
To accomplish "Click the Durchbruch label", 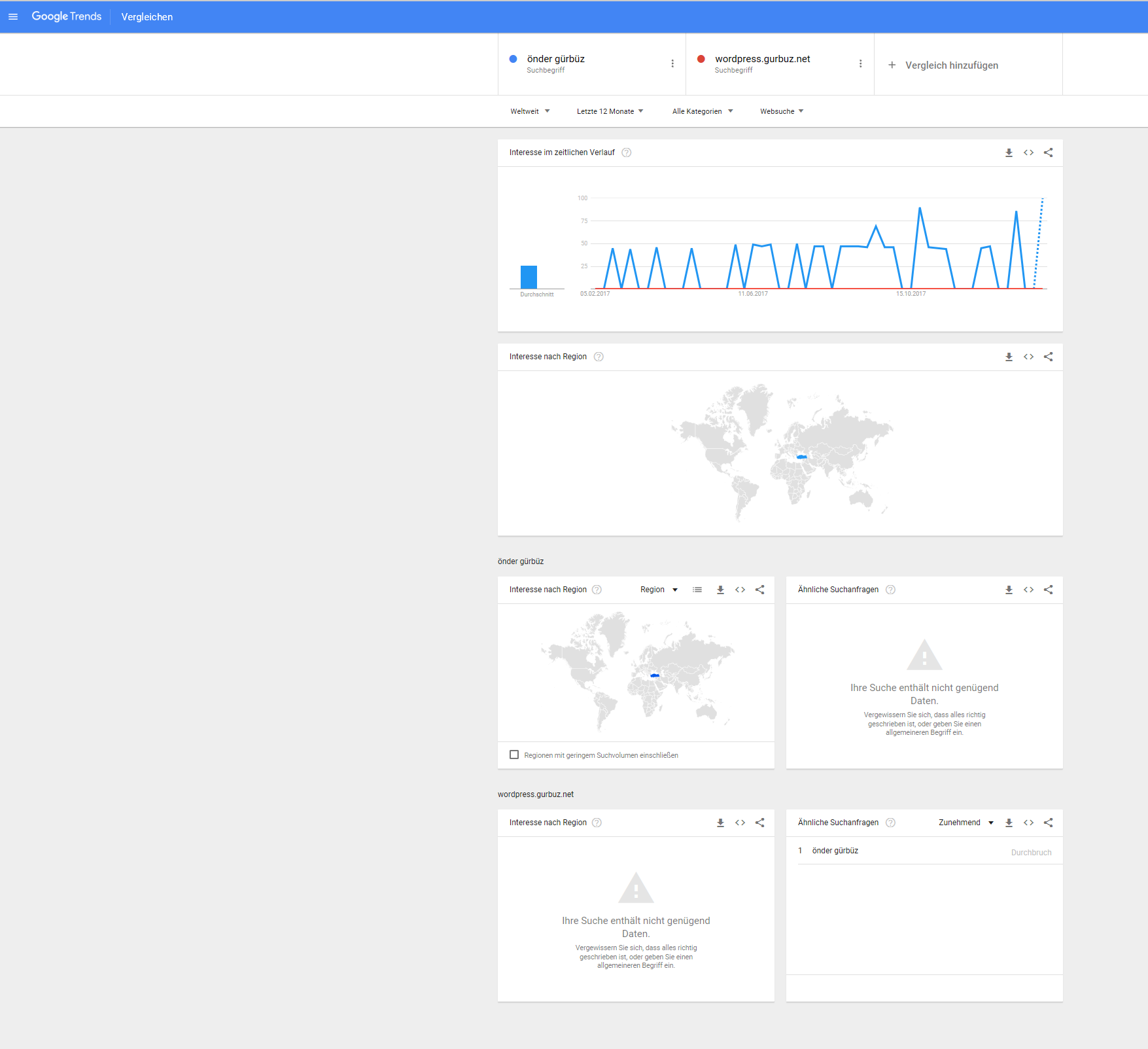I will [x=1031, y=852].
